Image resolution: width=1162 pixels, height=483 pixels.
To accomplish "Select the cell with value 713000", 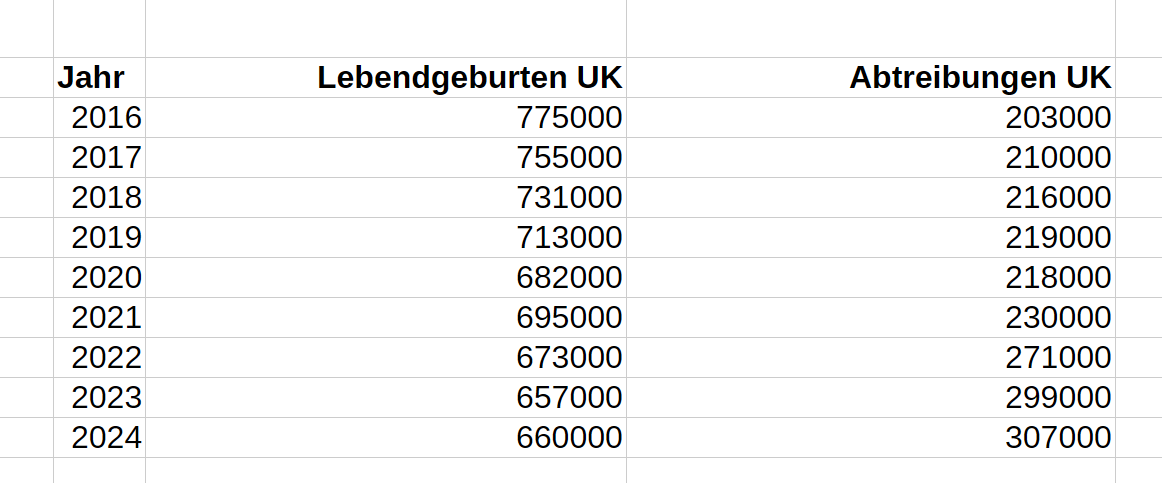I will [x=569, y=238].
